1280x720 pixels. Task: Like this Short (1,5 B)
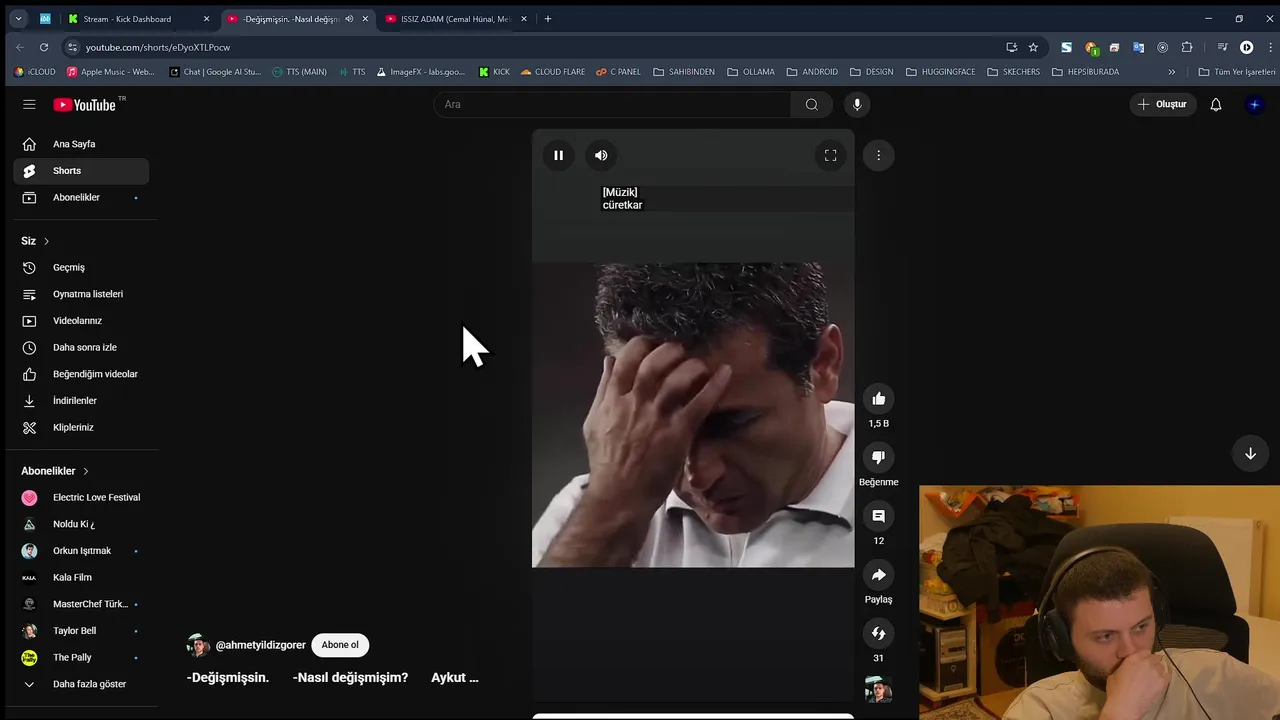[878, 399]
